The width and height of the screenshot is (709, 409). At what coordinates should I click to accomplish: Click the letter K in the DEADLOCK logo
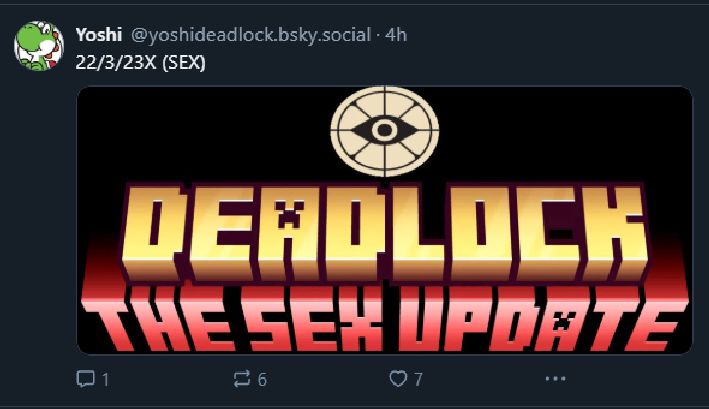(616, 232)
